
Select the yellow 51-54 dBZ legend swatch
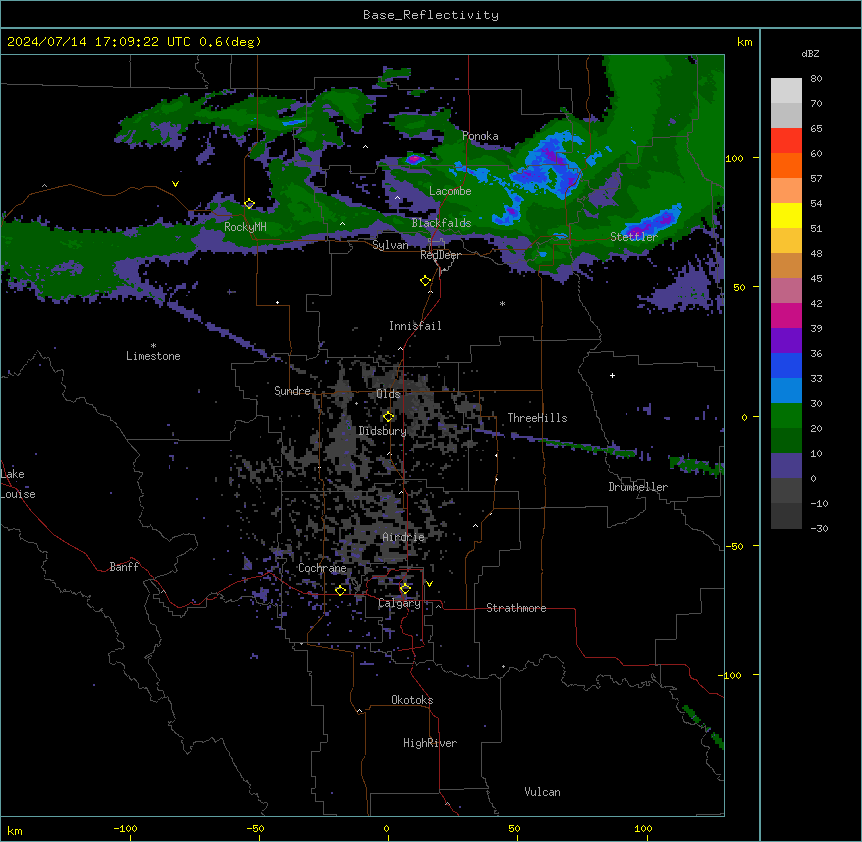click(786, 215)
